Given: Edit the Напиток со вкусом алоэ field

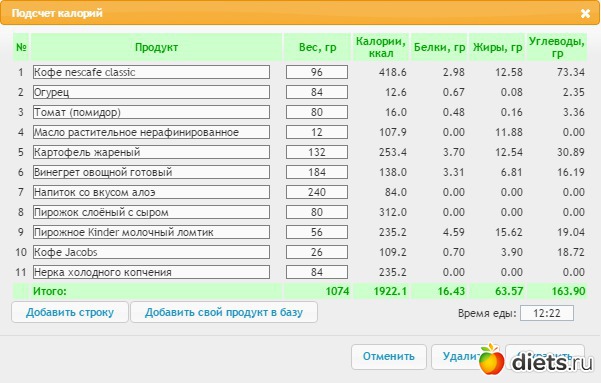Looking at the screenshot, I should click(151, 192).
